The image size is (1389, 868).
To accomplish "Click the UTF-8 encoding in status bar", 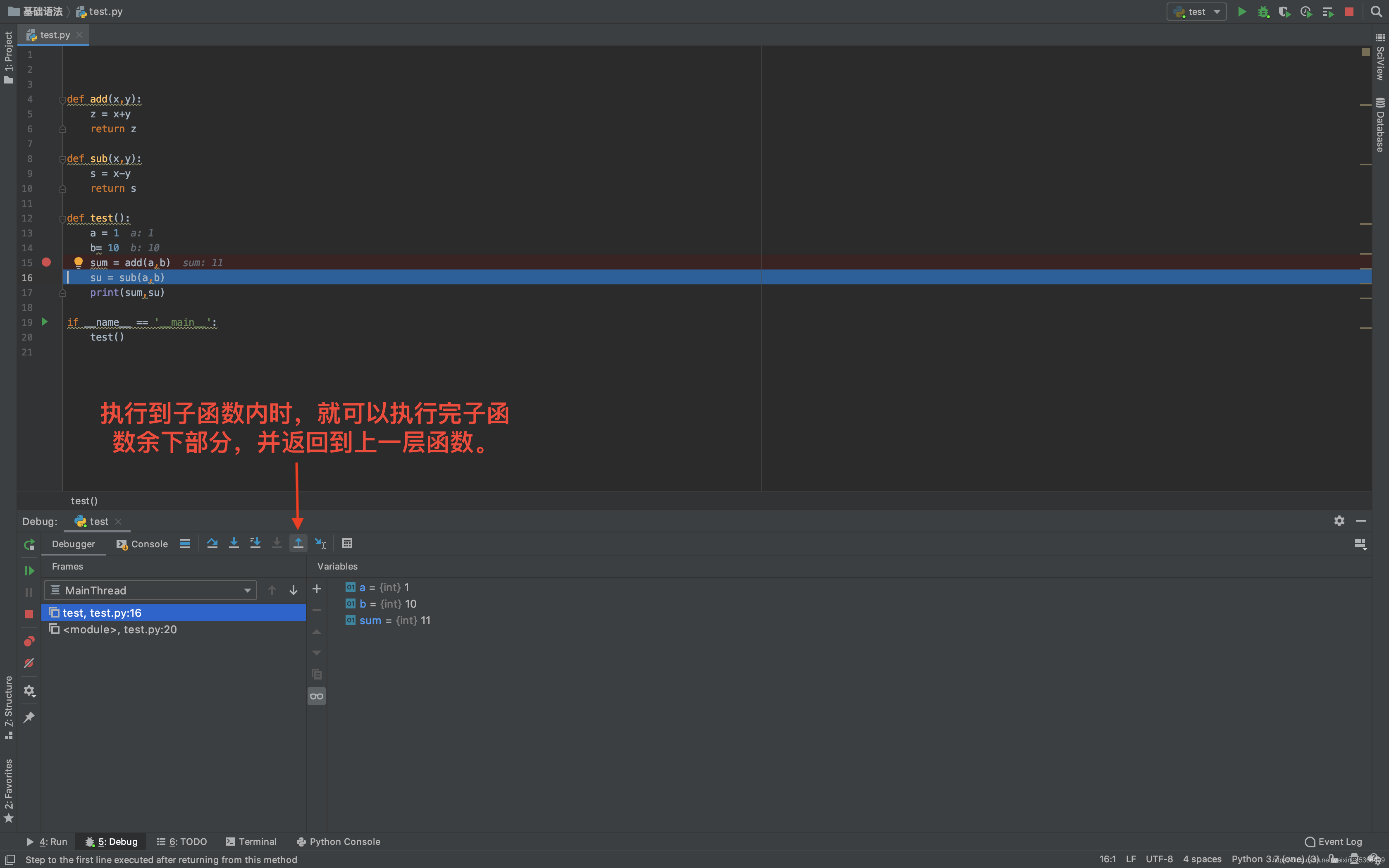I will coord(1159,859).
